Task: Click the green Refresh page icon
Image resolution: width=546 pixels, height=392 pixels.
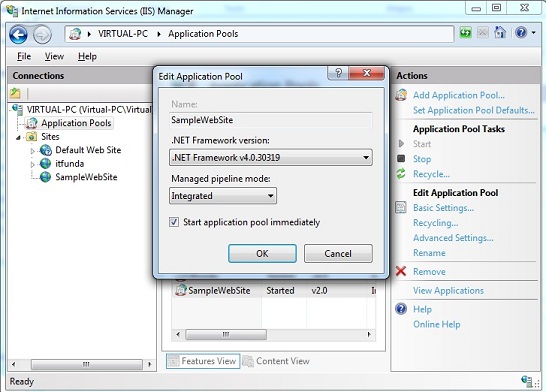Action: tap(465, 33)
